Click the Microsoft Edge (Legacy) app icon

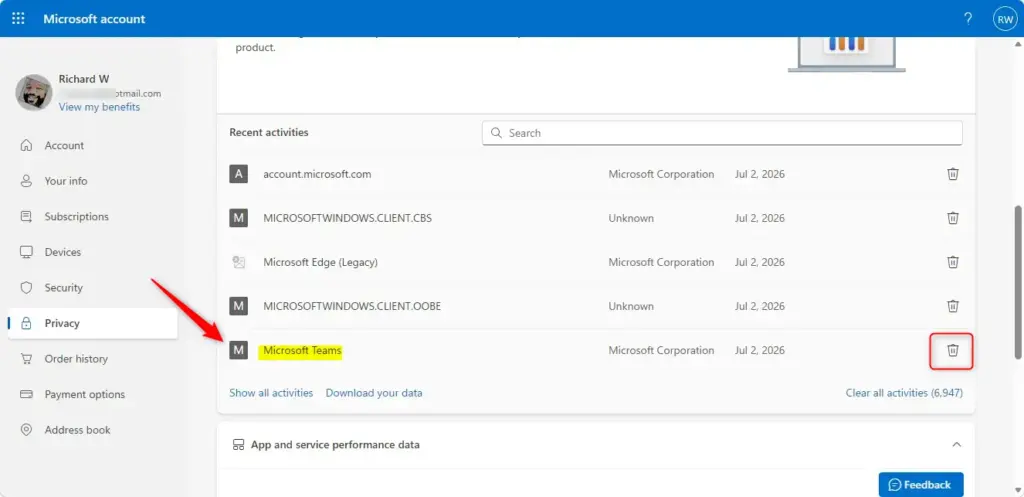point(238,262)
